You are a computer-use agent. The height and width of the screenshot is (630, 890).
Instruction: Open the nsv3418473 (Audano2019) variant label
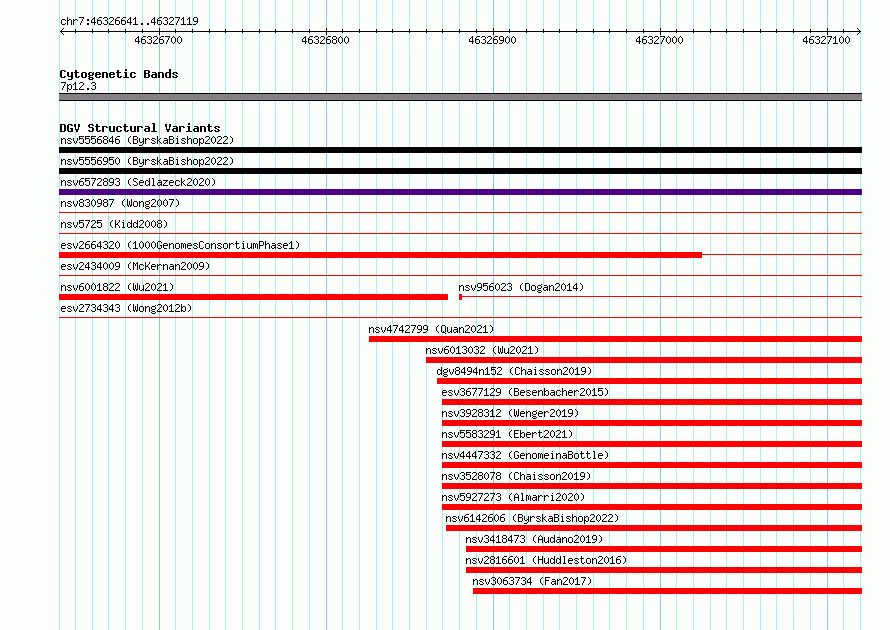534,539
